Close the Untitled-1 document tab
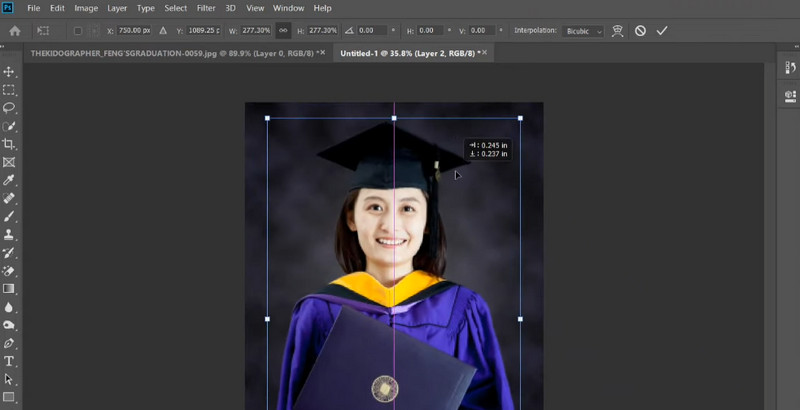 click(484, 52)
